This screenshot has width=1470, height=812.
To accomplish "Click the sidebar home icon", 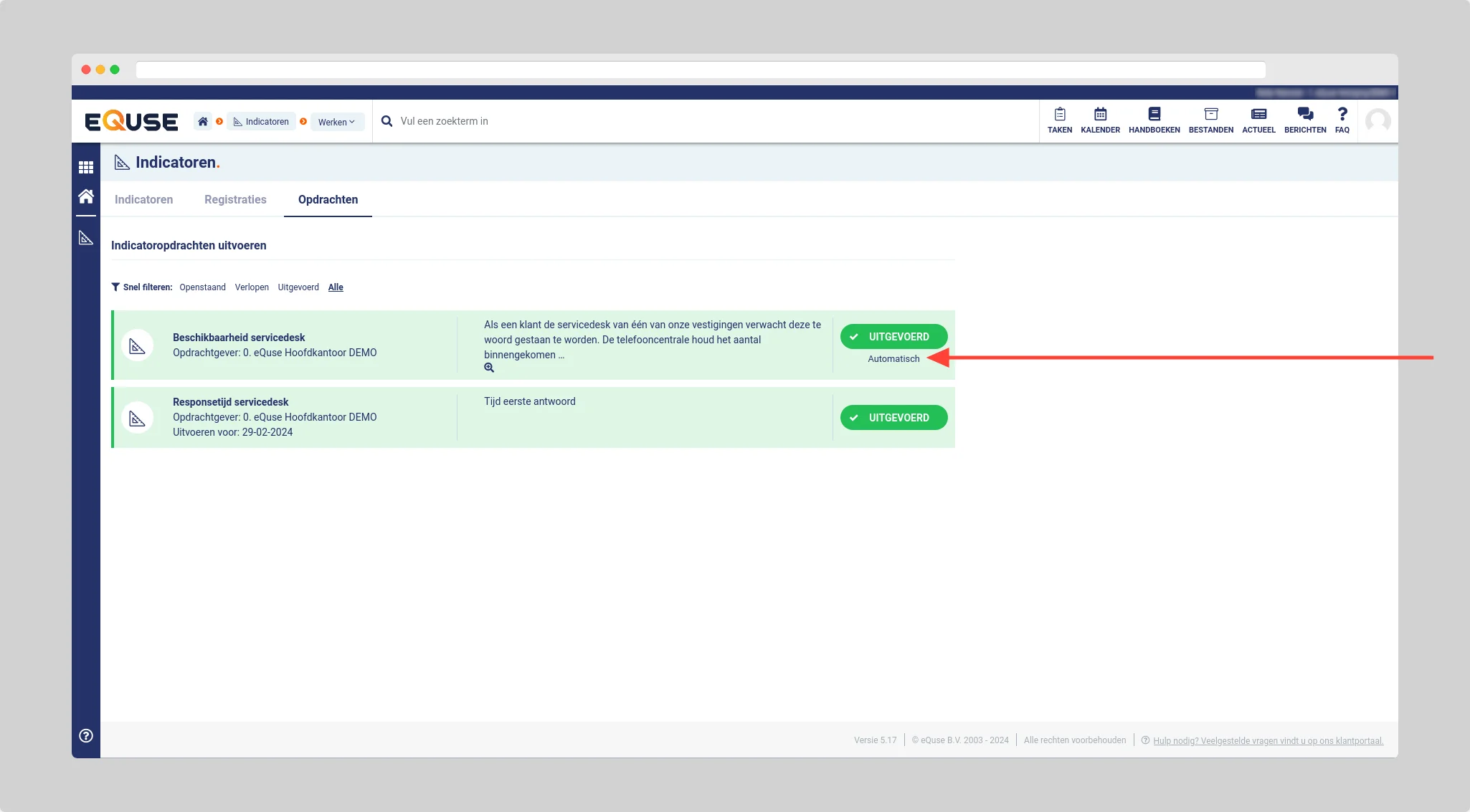I will [x=86, y=196].
